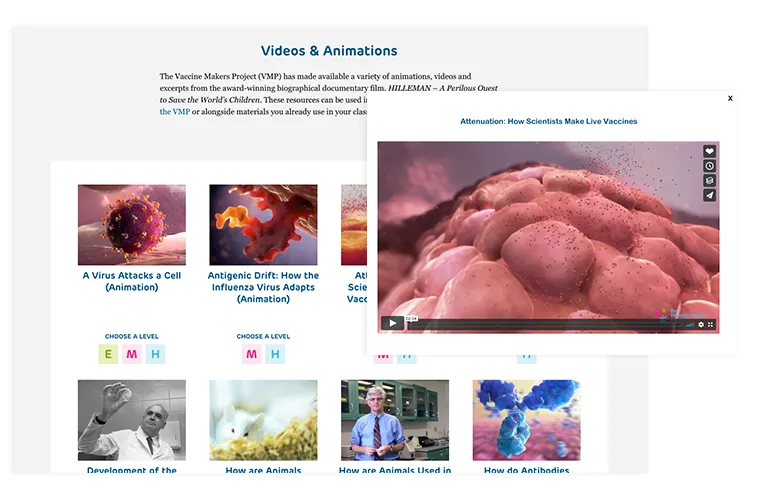This screenshot has width=768, height=500.
Task: Open the blue antibody animation thumbnail
Action: tap(527, 420)
